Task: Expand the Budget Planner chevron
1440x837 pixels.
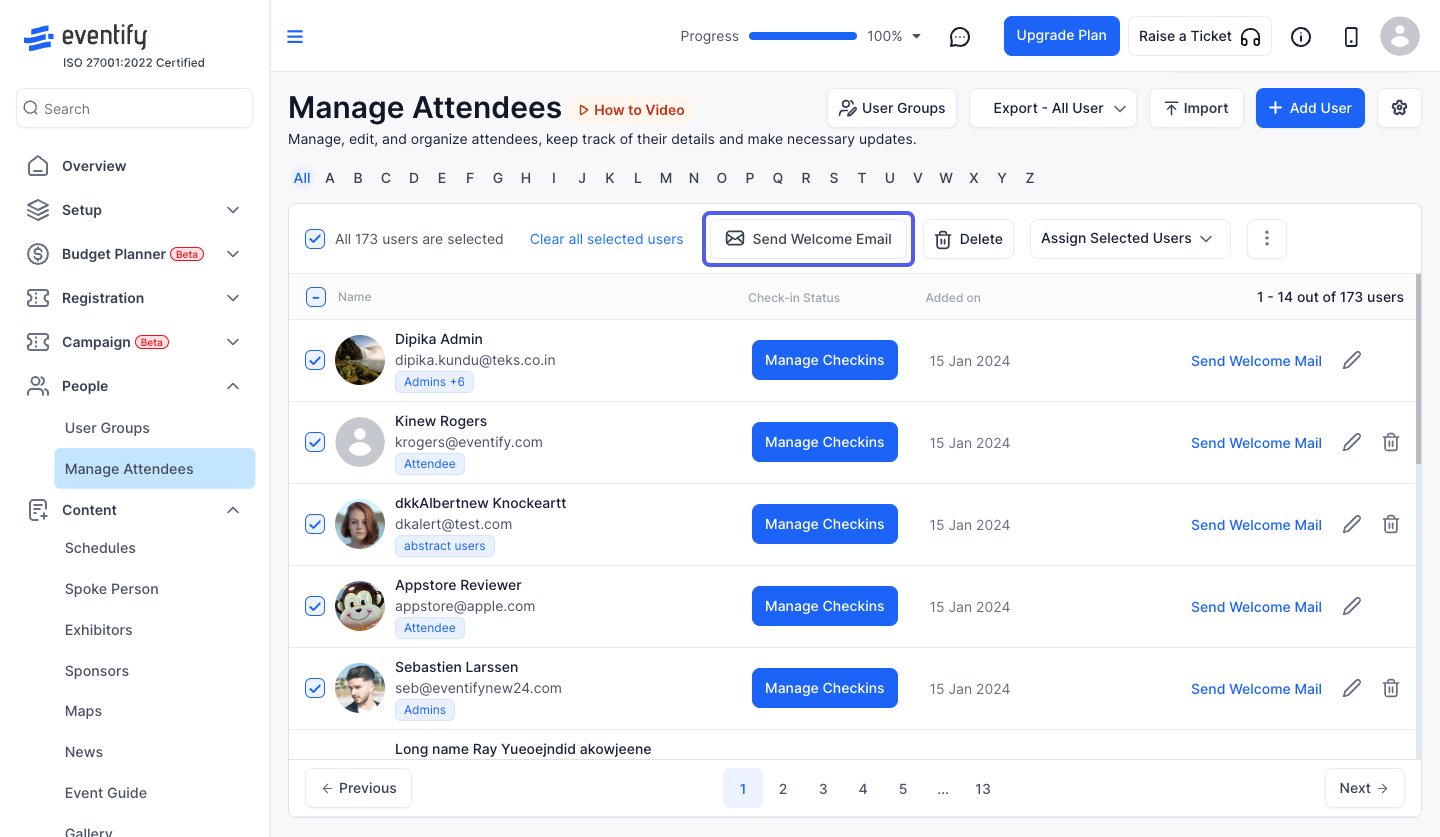Action: click(233, 254)
